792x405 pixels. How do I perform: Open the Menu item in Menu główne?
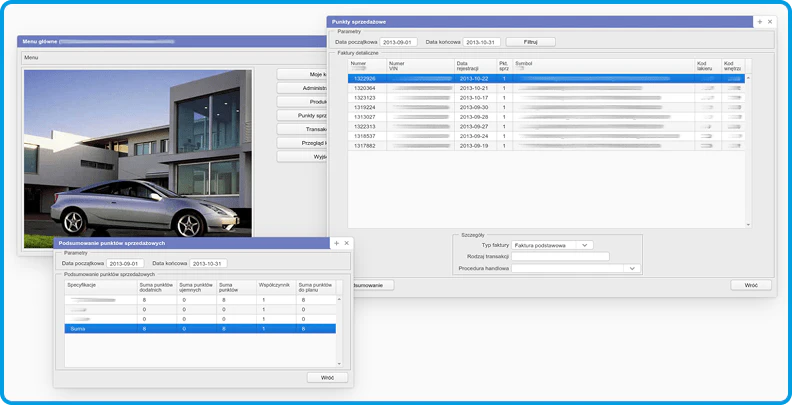click(x=31, y=57)
